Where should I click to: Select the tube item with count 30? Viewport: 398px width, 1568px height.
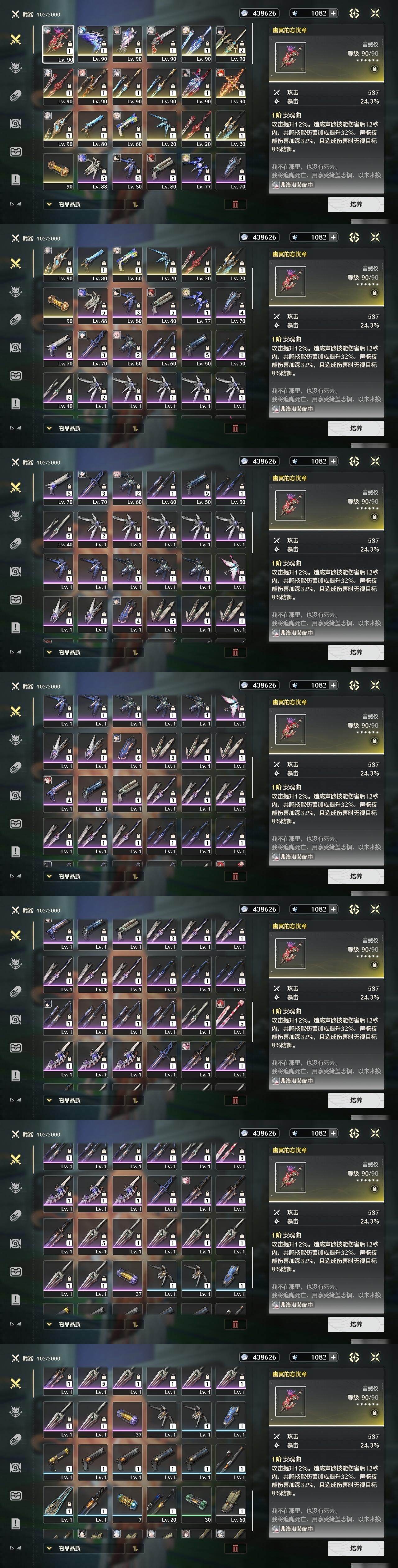click(x=196, y=1506)
